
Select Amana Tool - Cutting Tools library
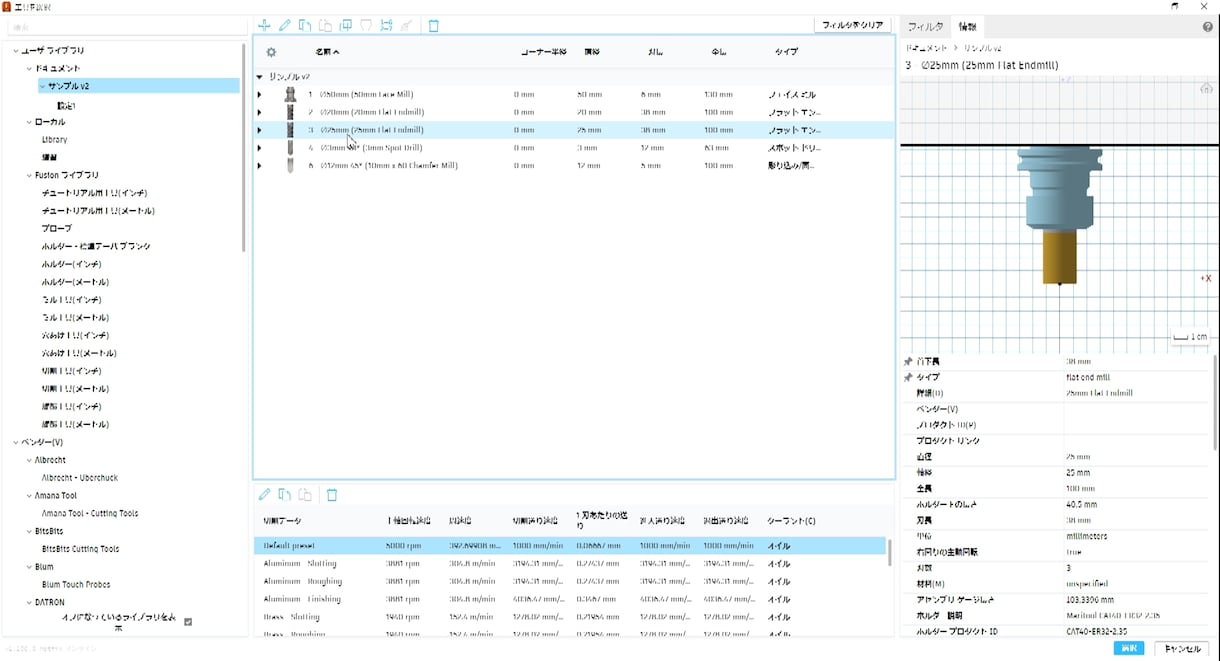pos(90,513)
